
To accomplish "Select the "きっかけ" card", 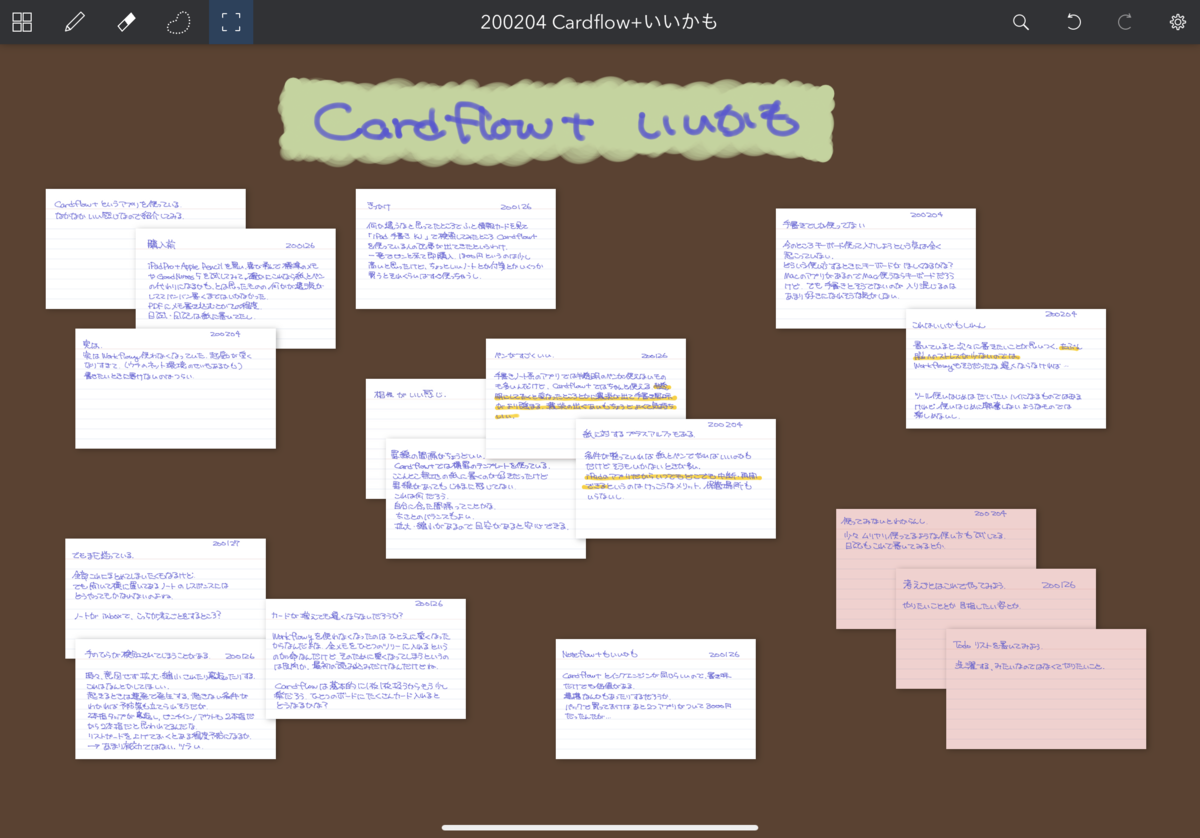I will (455, 248).
